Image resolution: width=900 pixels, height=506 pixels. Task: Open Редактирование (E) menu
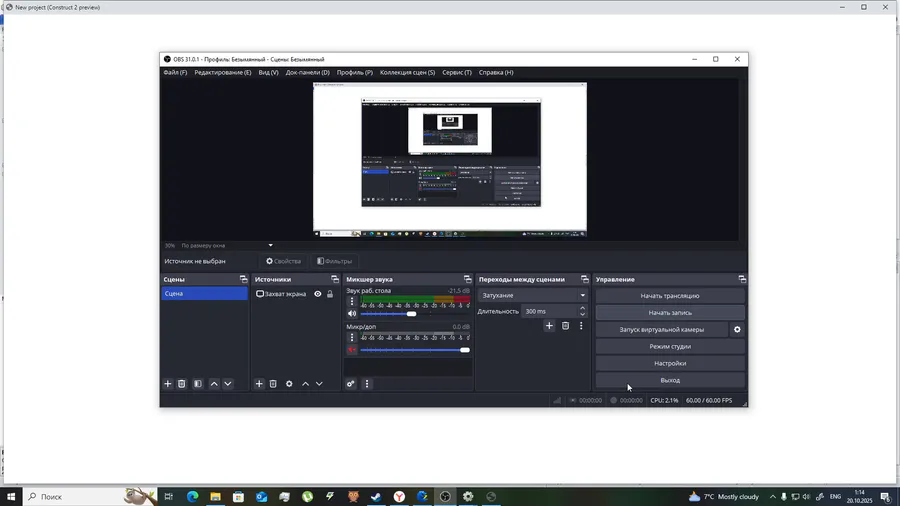tap(223, 72)
